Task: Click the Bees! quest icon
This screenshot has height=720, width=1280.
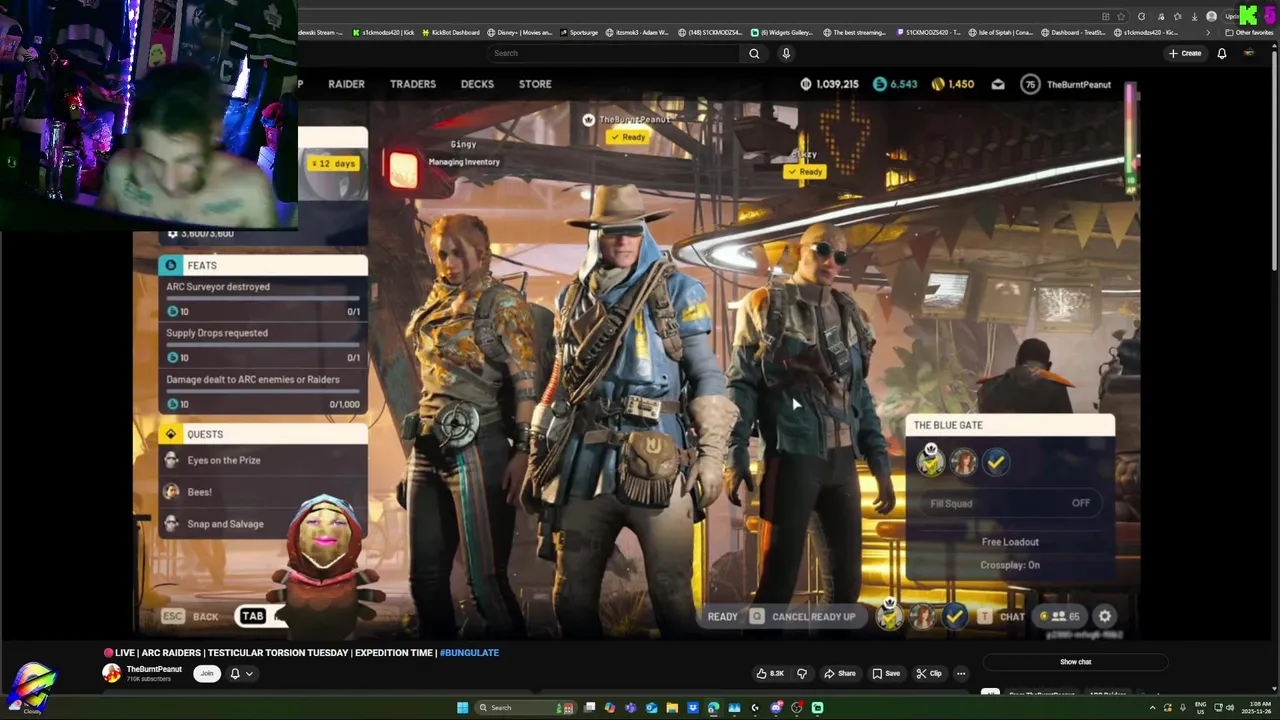Action: click(171, 492)
